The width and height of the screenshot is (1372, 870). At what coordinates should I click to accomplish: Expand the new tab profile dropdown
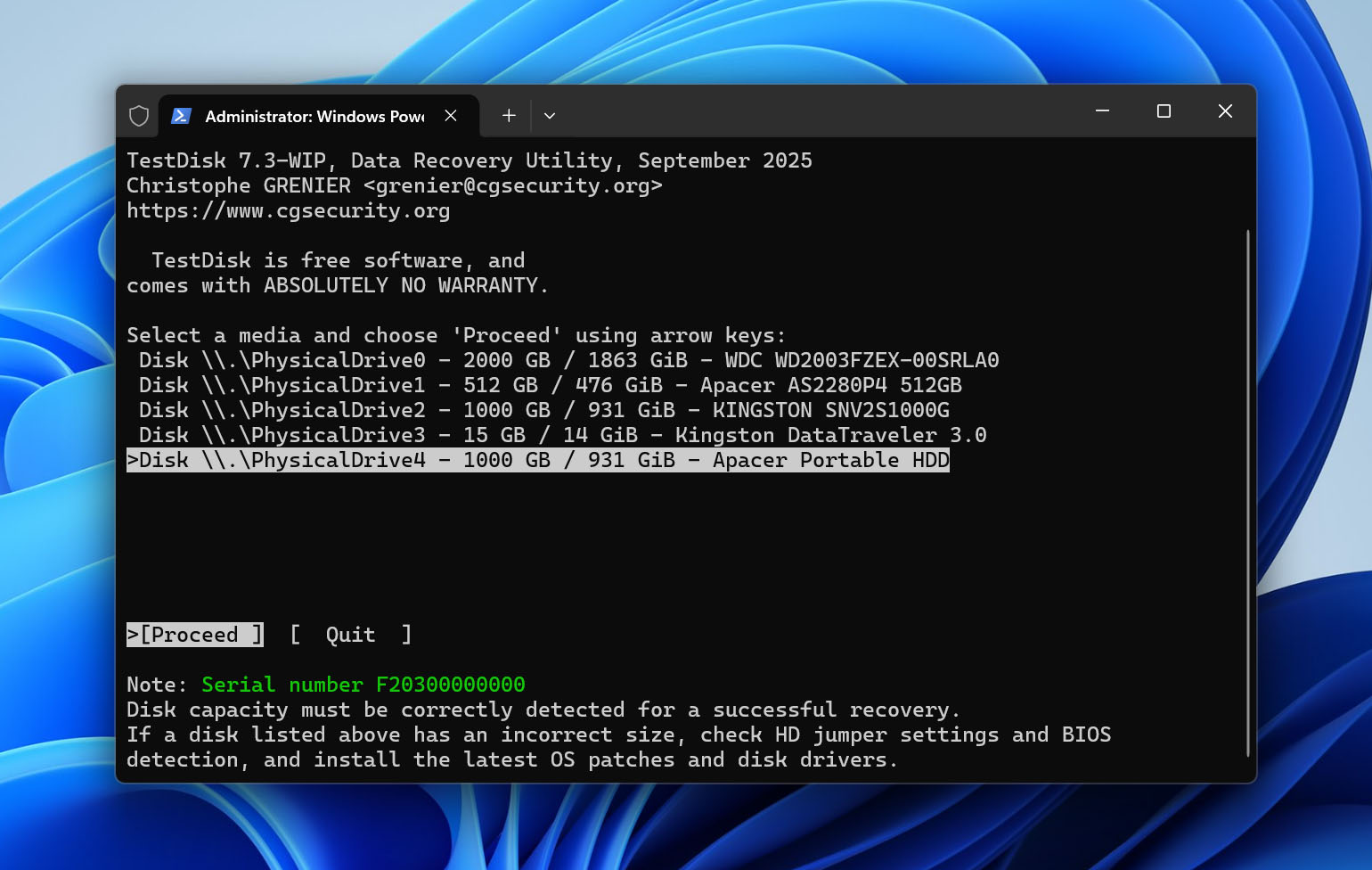pos(550,116)
